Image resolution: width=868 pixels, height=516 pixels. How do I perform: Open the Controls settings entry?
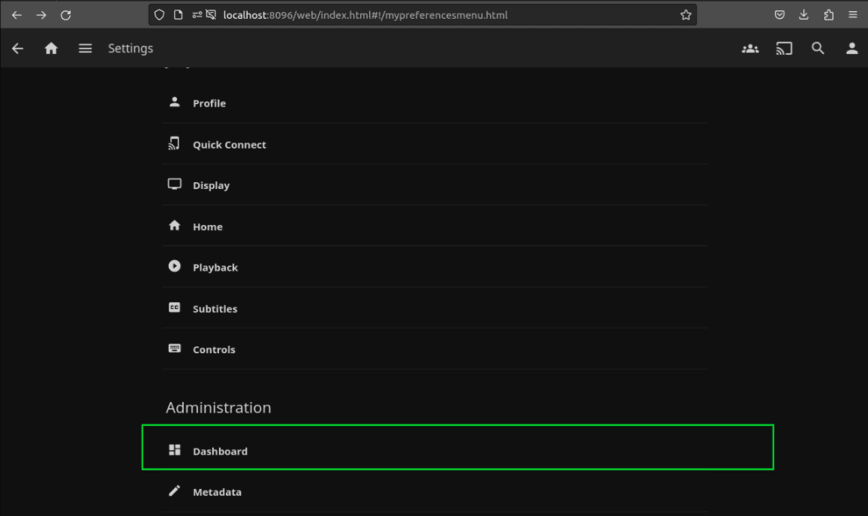[x=435, y=349]
